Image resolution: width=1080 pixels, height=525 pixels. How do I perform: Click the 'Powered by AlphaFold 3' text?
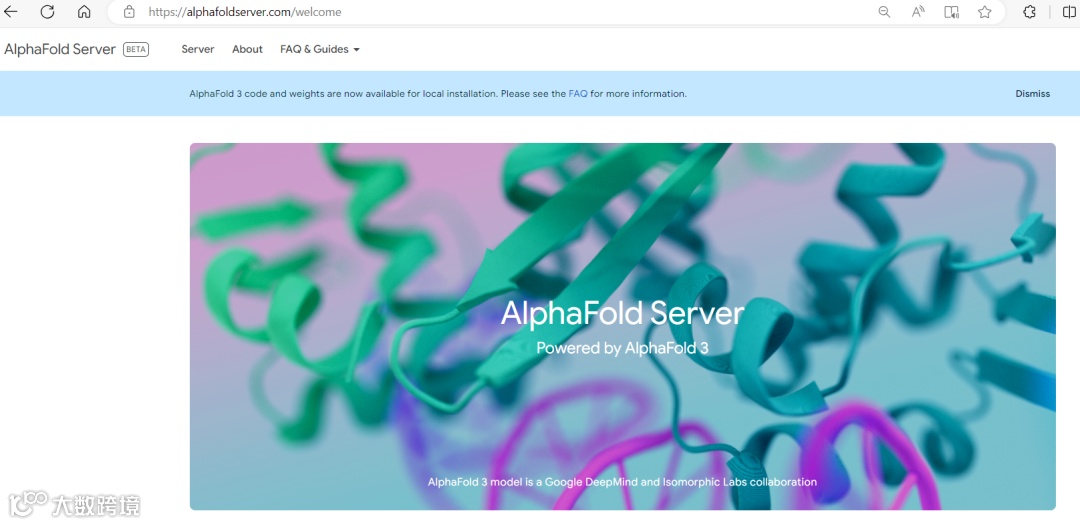pyautogui.click(x=622, y=348)
